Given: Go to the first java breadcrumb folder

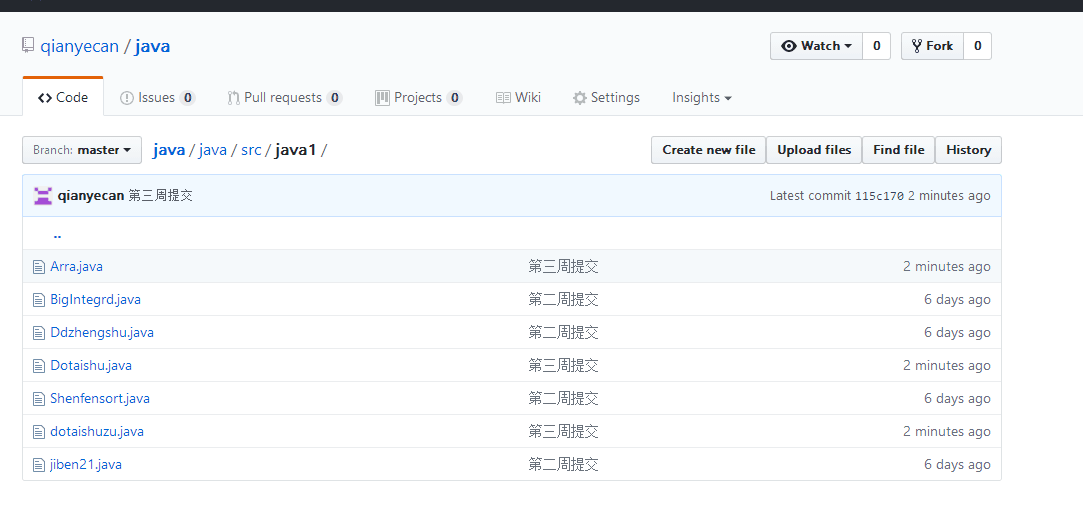Looking at the screenshot, I should coord(169,150).
